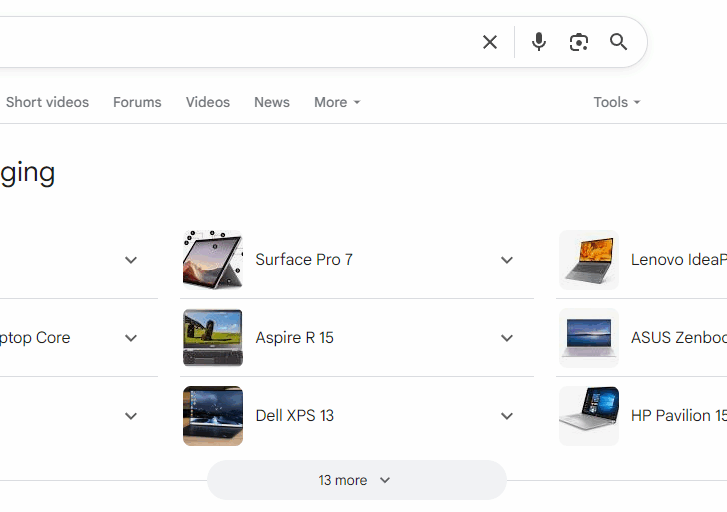Click the ASUS Zenbook thumbnail image
Image resolution: width=727 pixels, height=512 pixels.
point(589,338)
